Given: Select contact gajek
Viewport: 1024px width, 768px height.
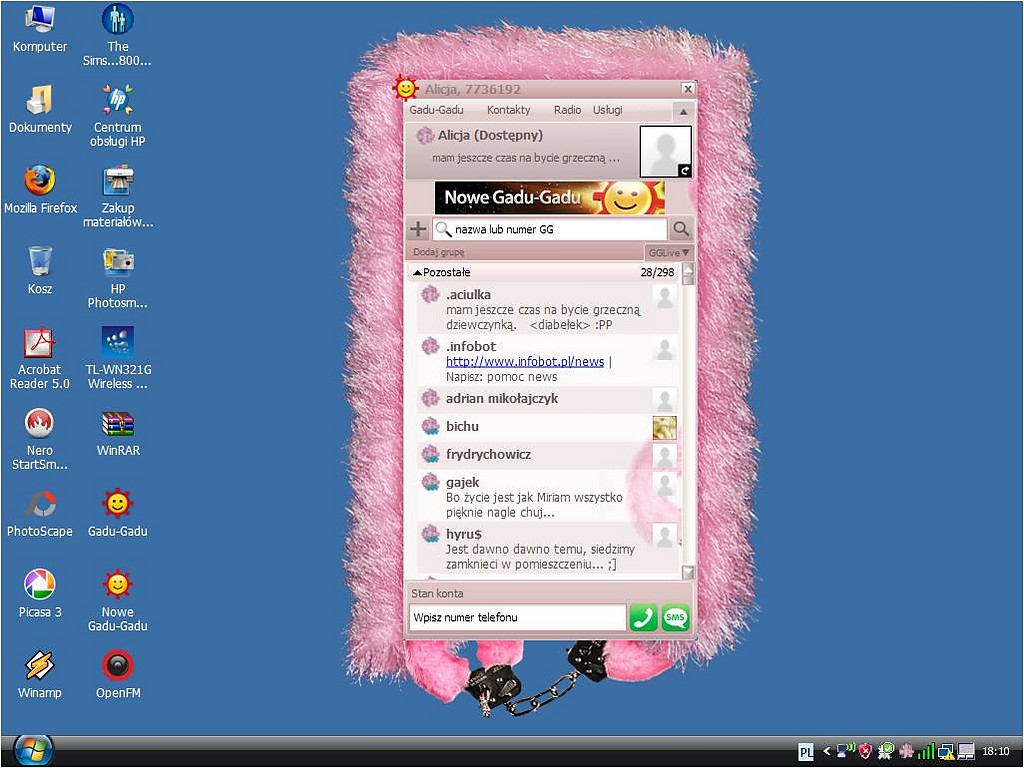Looking at the screenshot, I should coord(547,496).
